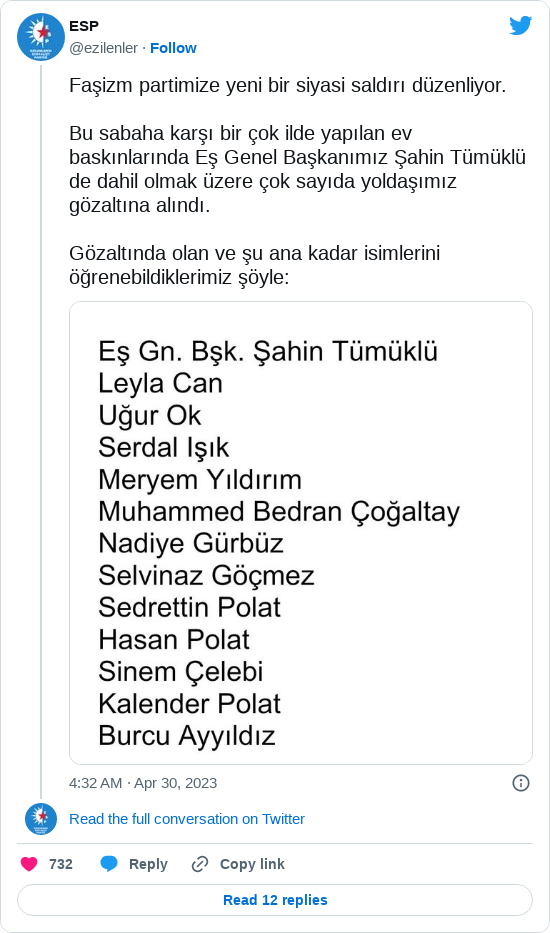Click the Read 12 replies button
The image size is (550, 933).
coord(275,900)
